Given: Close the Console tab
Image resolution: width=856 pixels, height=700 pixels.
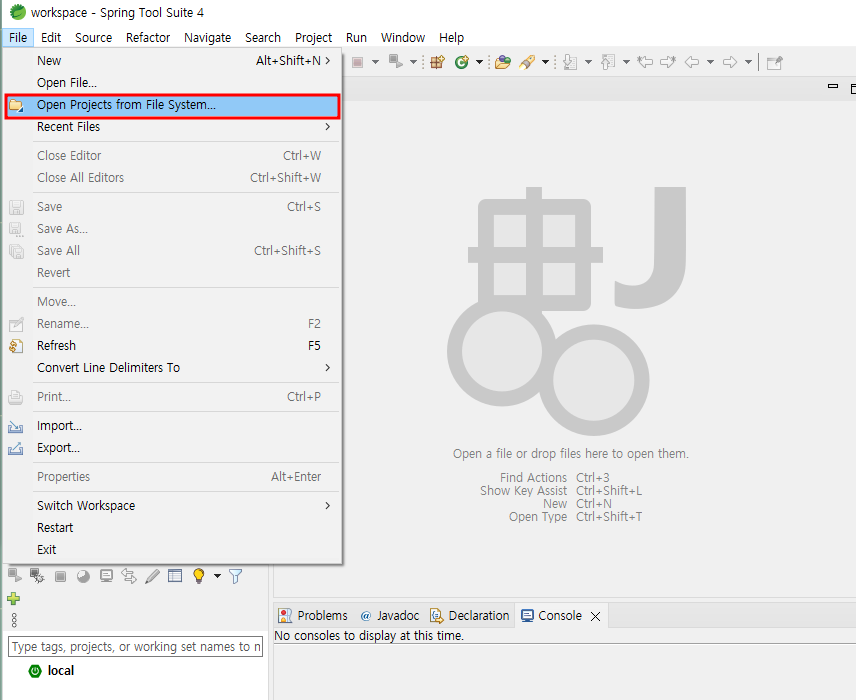Looking at the screenshot, I should coord(596,616).
